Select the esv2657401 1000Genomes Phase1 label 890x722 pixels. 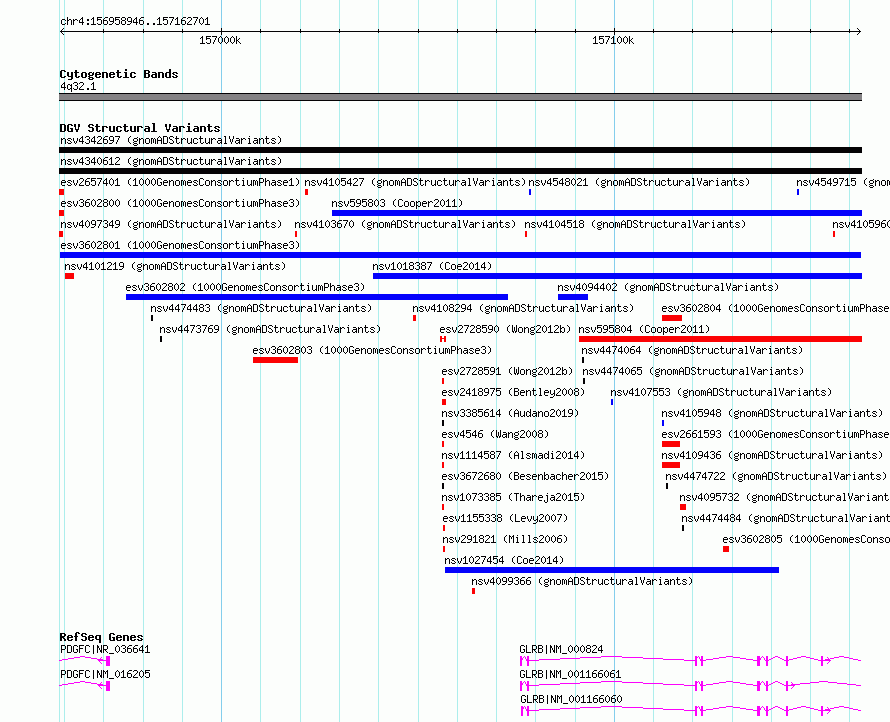click(180, 182)
